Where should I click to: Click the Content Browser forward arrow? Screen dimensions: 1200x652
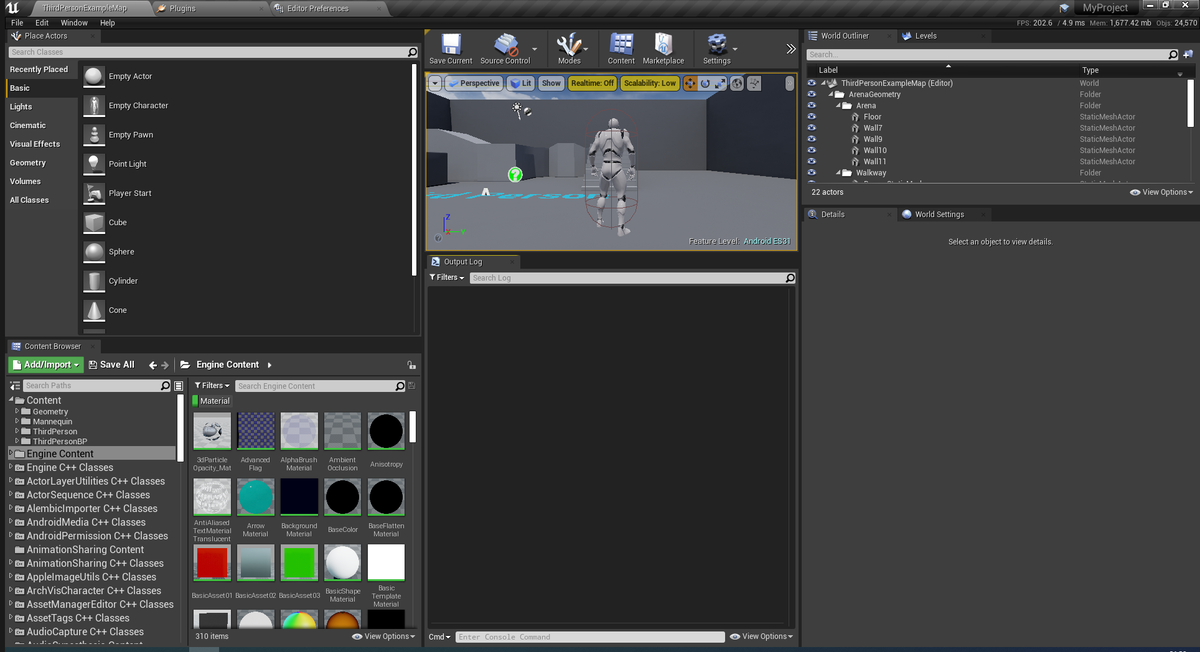(165, 365)
